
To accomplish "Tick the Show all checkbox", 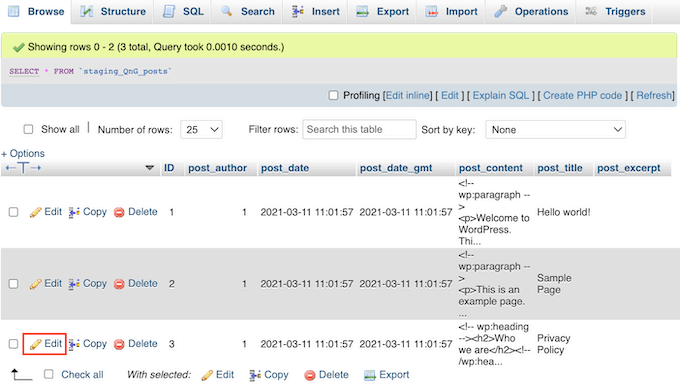I will point(28,129).
